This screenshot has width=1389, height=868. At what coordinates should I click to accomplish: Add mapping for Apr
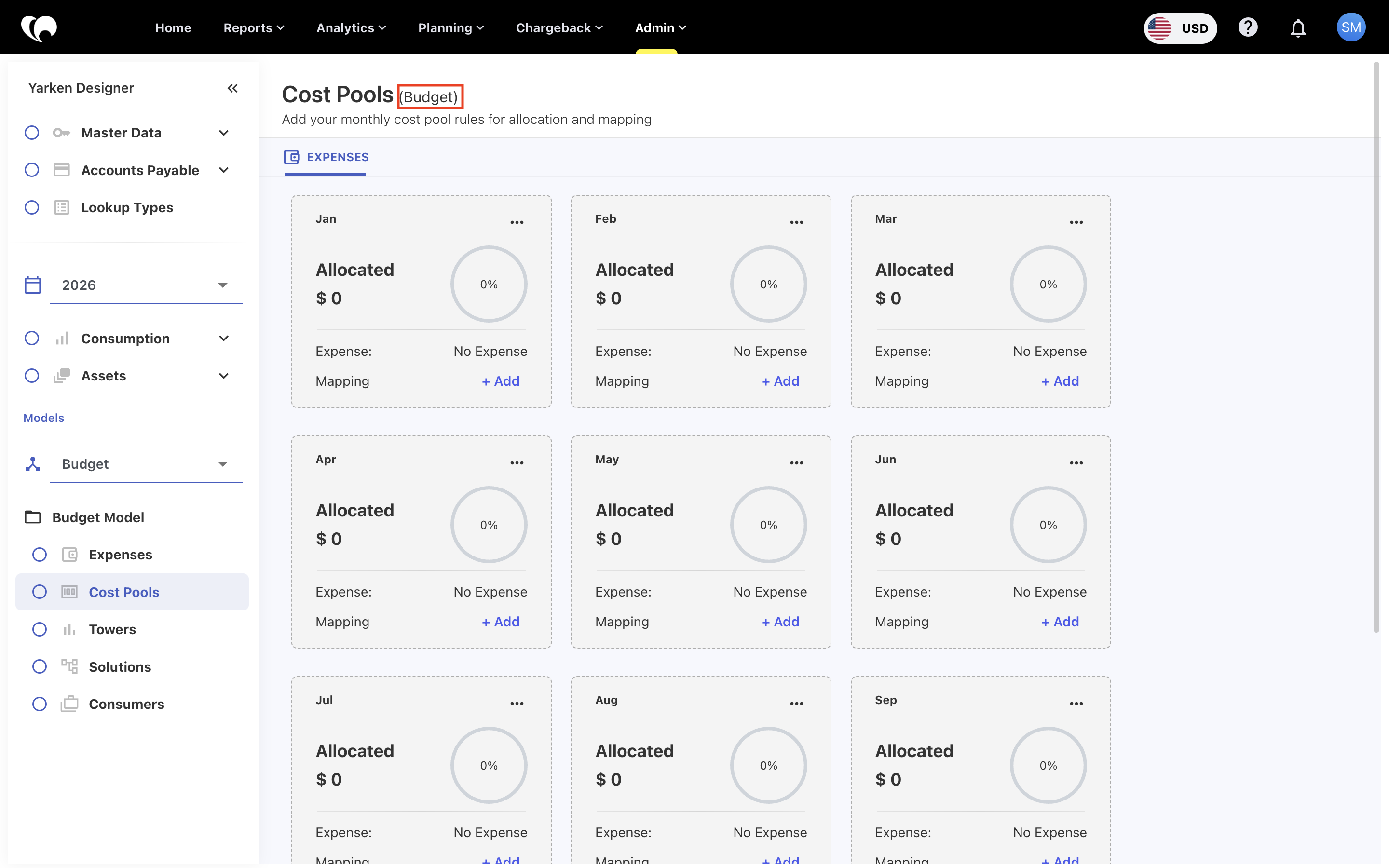point(501,621)
